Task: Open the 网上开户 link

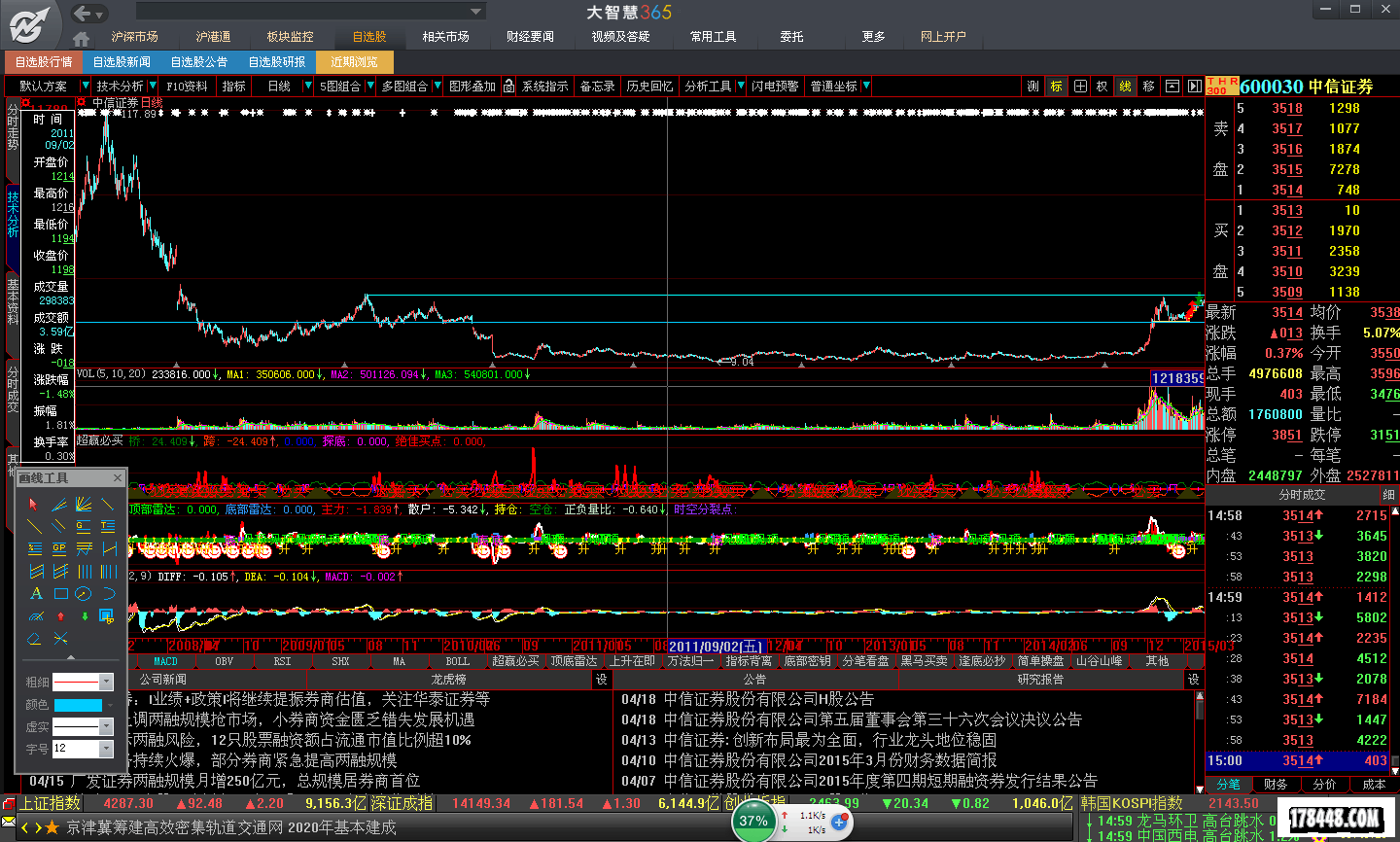Action: (943, 37)
